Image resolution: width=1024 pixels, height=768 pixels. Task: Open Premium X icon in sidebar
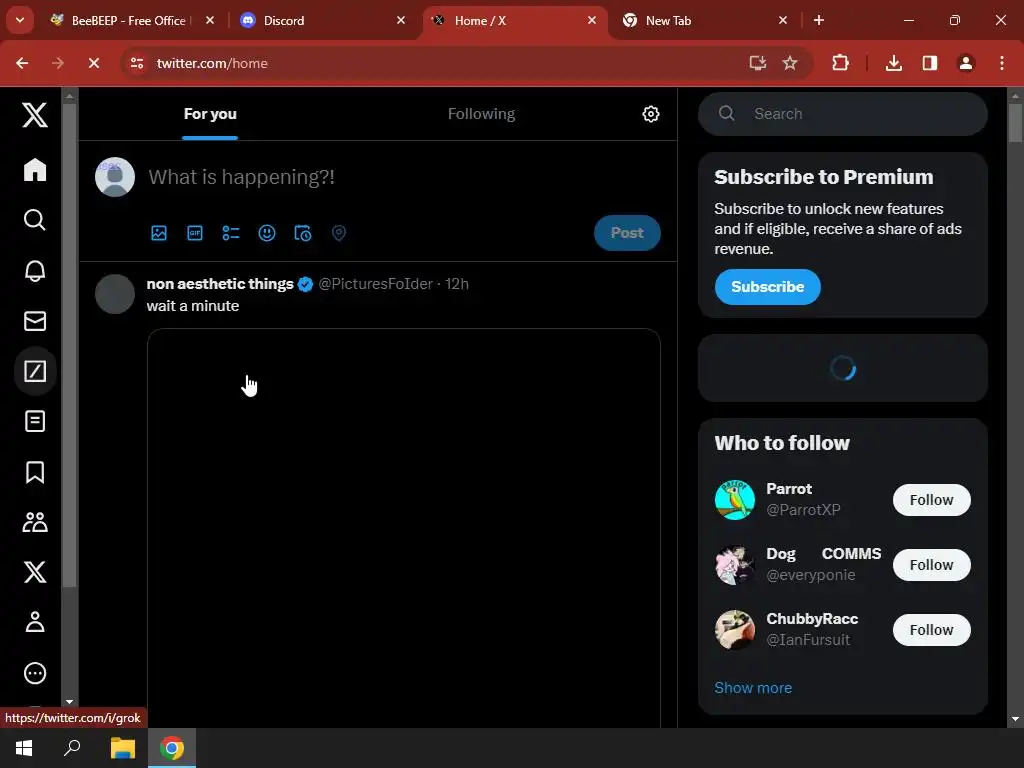(35, 572)
